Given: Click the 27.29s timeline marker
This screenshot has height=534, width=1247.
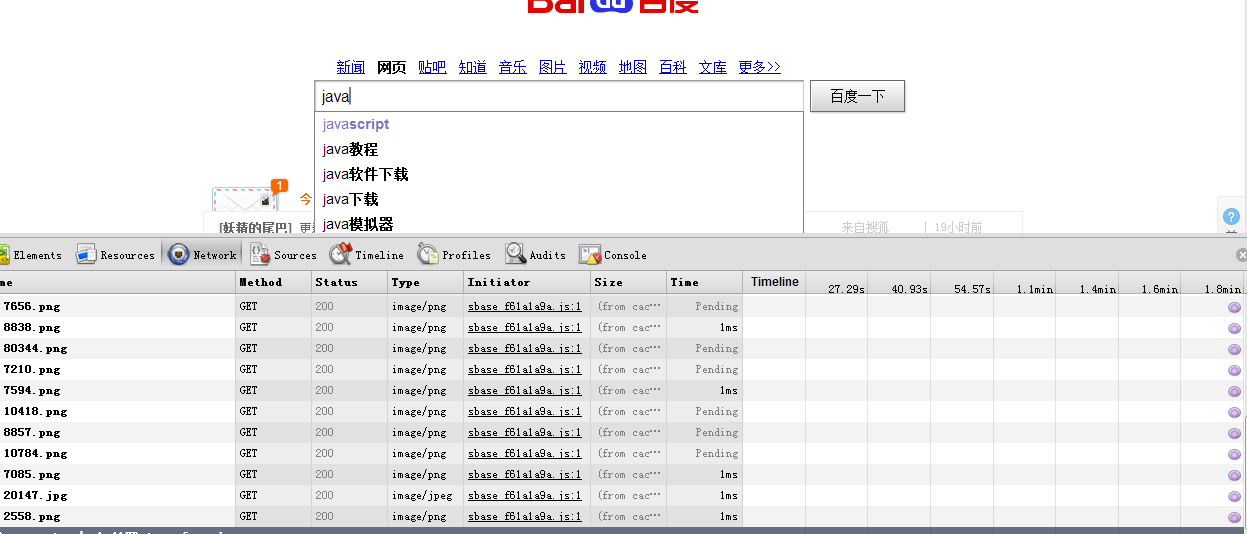Looking at the screenshot, I should click(846, 289).
